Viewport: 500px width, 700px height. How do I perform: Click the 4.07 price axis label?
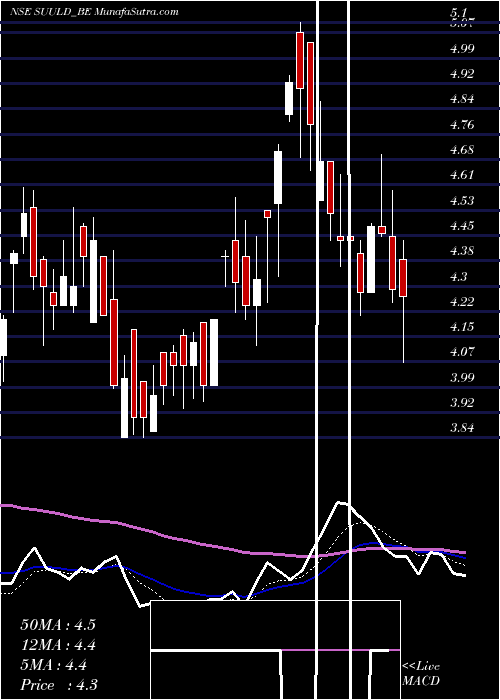[462, 351]
